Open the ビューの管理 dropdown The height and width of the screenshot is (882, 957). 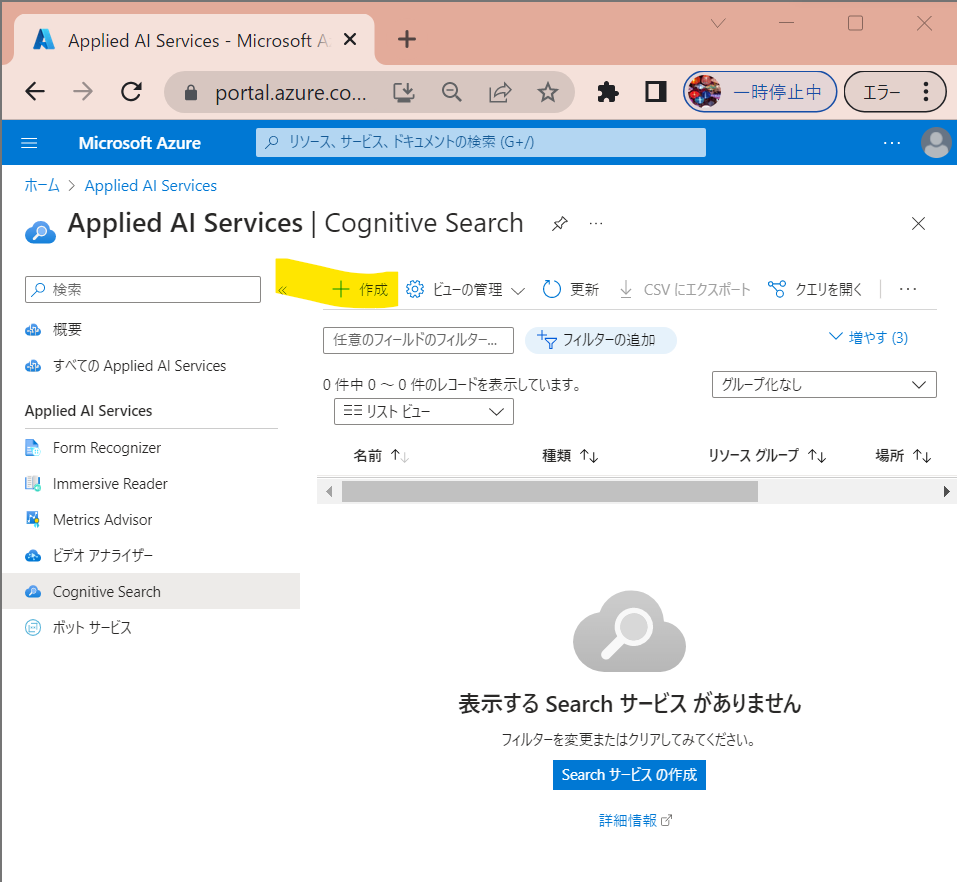coord(465,289)
